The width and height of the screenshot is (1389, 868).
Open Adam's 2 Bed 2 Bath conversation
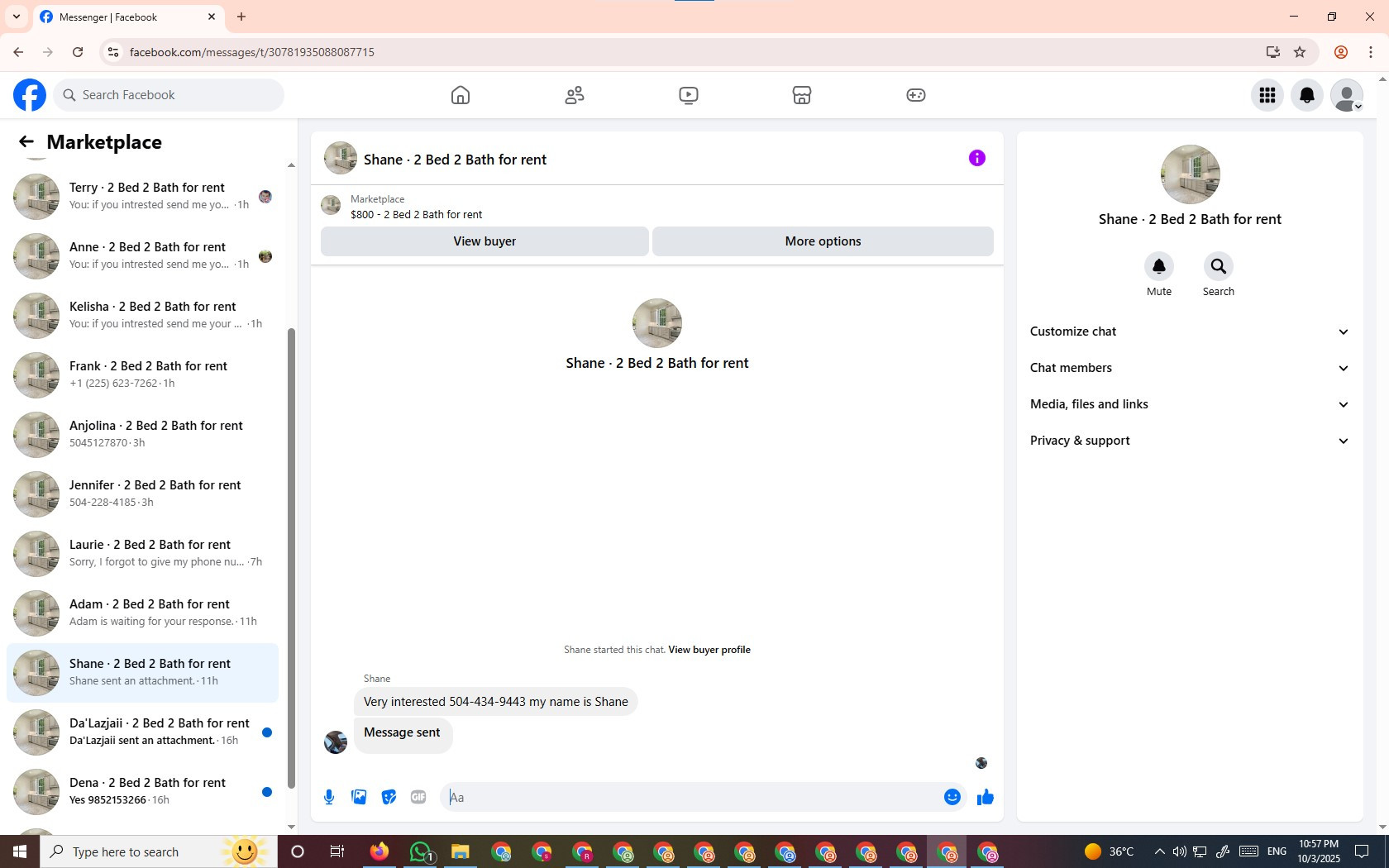(x=142, y=613)
